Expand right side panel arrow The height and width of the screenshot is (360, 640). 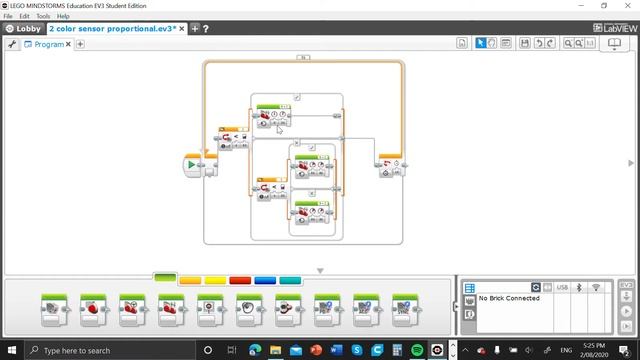(631, 163)
